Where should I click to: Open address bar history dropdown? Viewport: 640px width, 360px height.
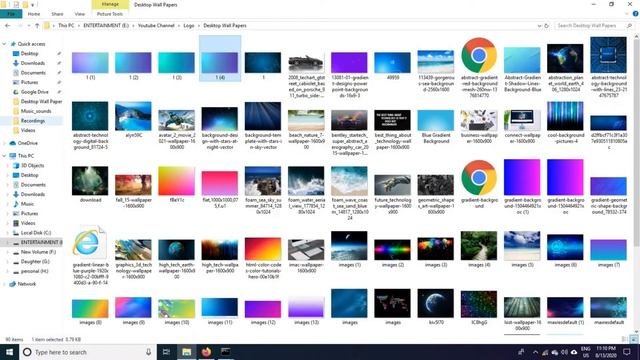point(539,25)
